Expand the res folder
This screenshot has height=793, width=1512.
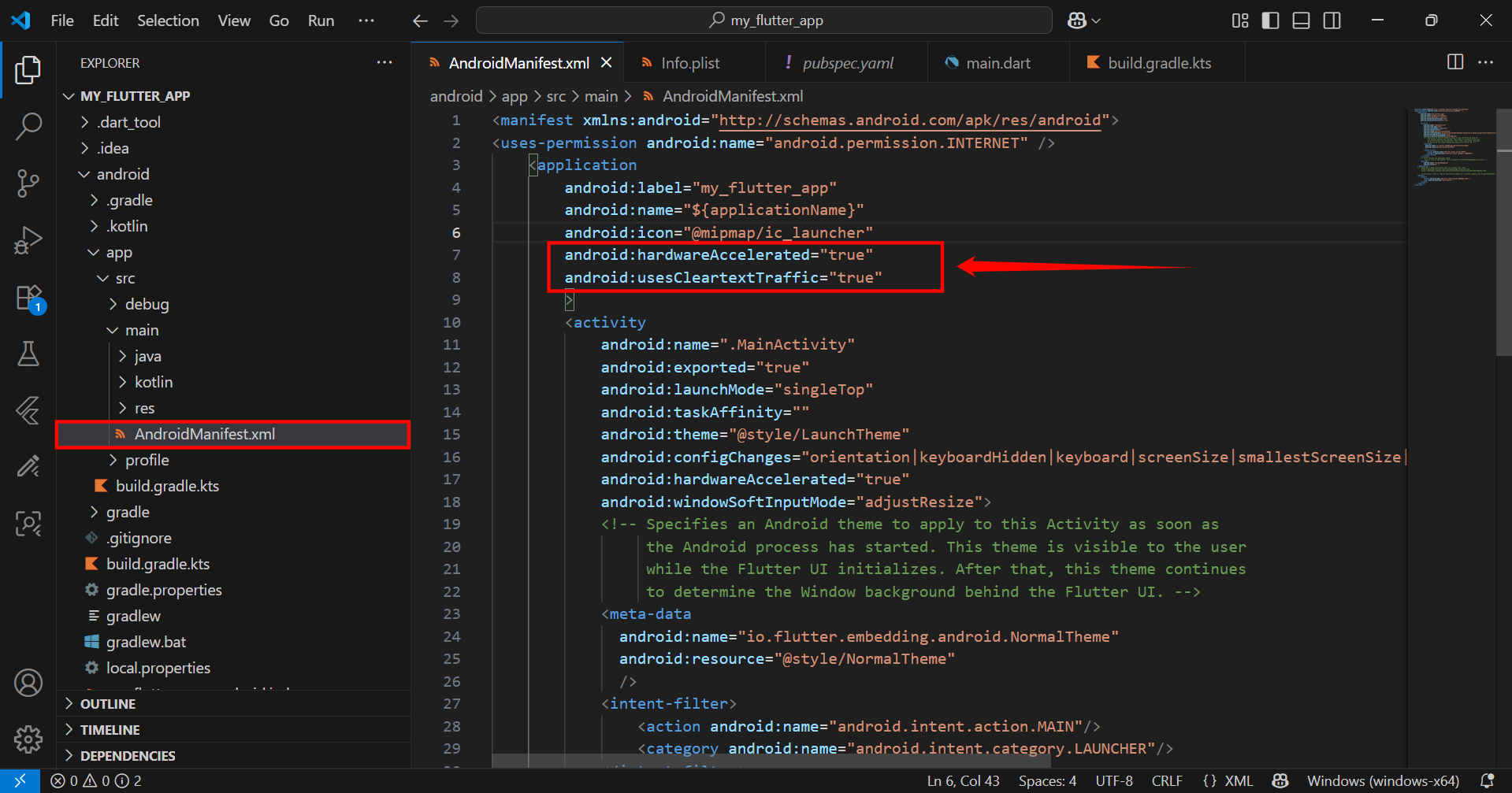(x=233, y=408)
